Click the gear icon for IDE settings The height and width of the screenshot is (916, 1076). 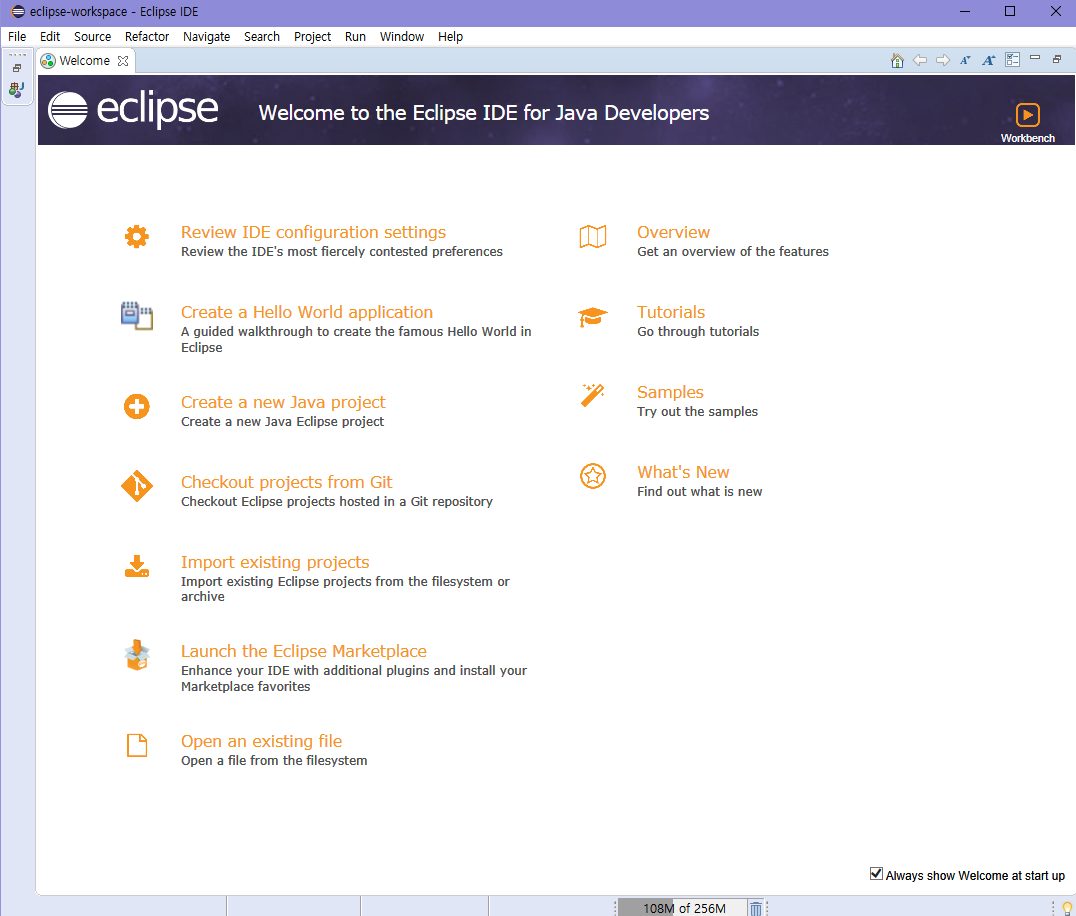click(x=137, y=236)
